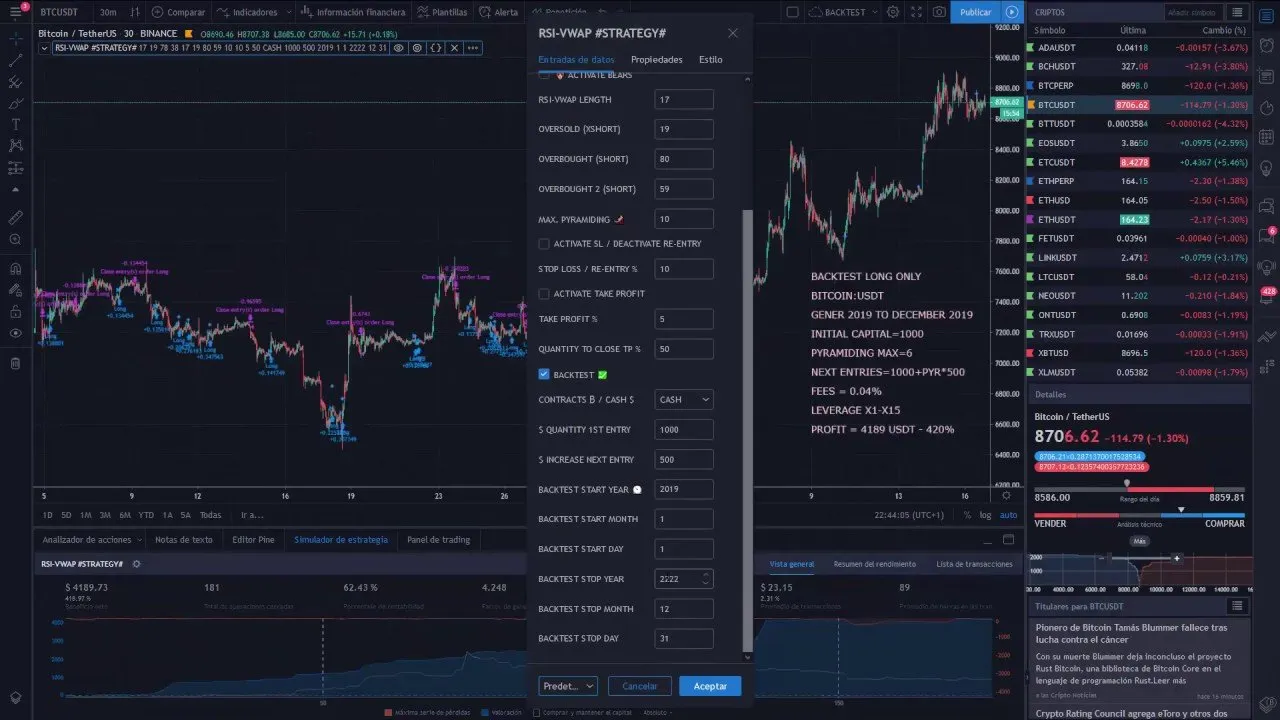This screenshot has width=1280, height=720.
Task: Open more options dots in strategy legend
Action: click(473, 47)
